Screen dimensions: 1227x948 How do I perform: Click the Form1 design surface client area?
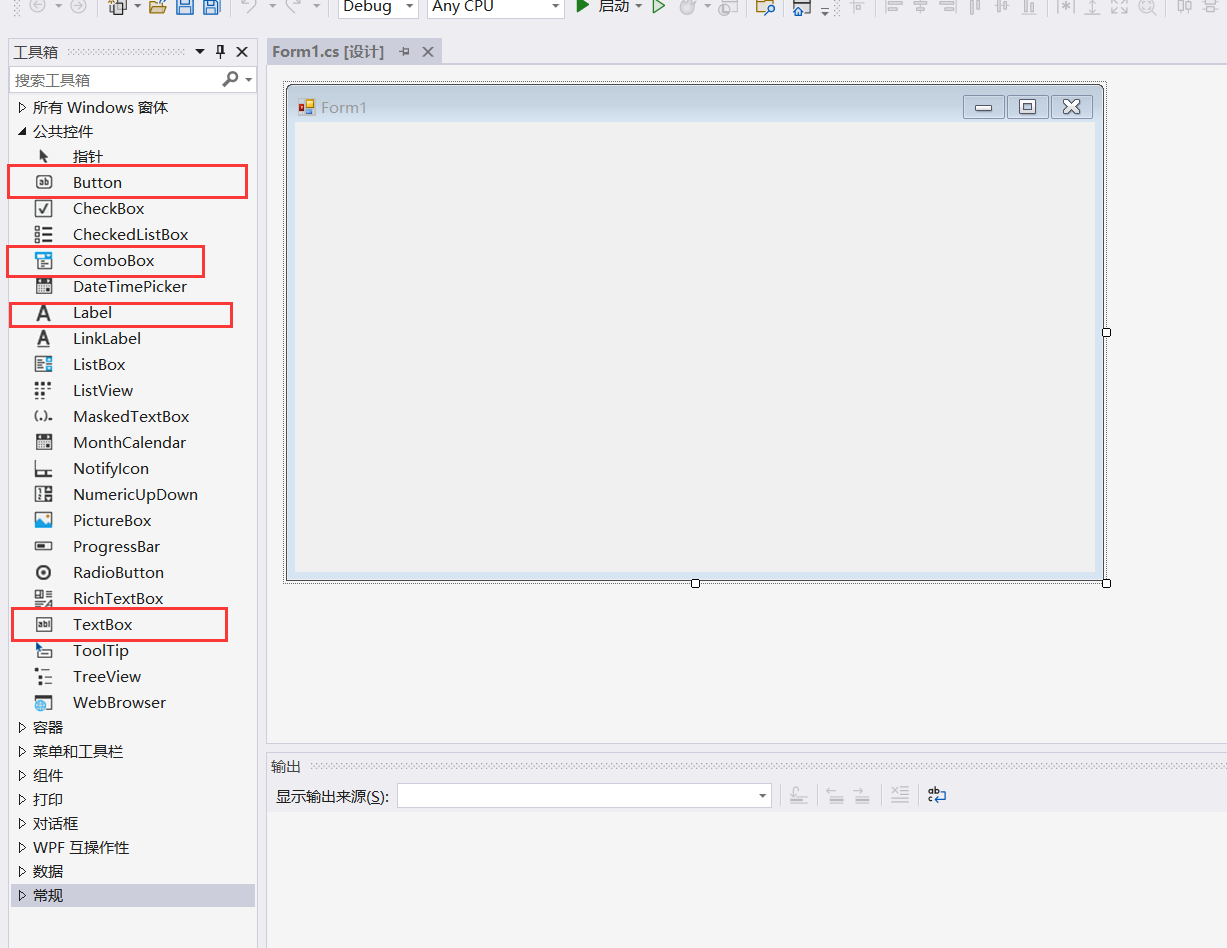(695, 347)
